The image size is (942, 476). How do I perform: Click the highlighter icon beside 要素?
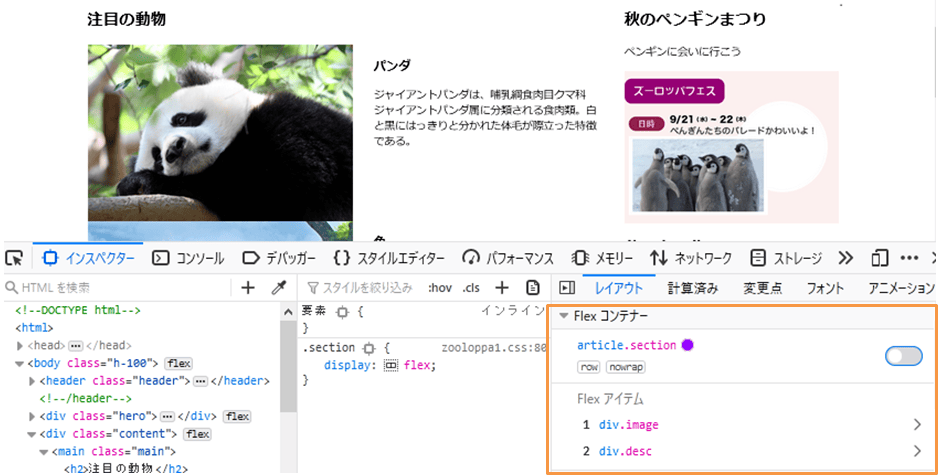tap(342, 312)
